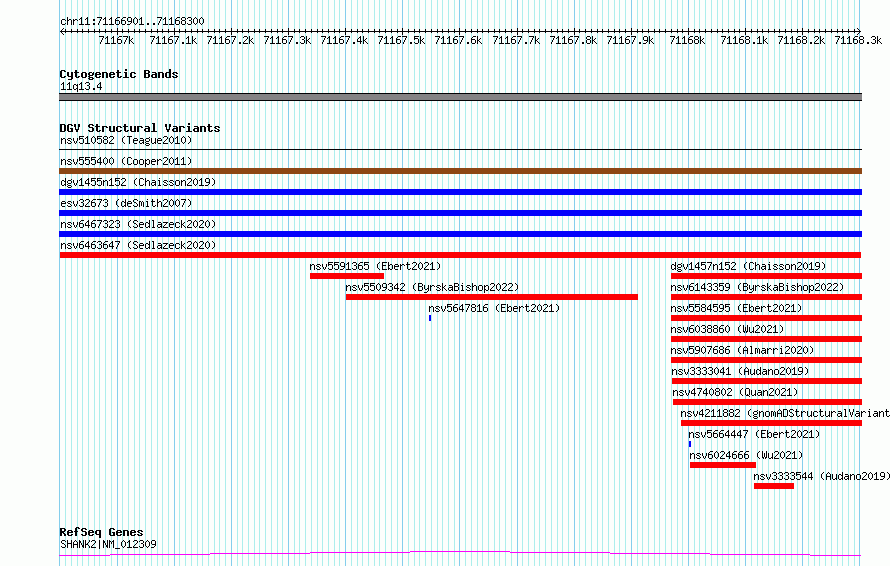This screenshot has height=566, width=890.
Task: Click the 71167.9k ruler position
Action: 630,40
